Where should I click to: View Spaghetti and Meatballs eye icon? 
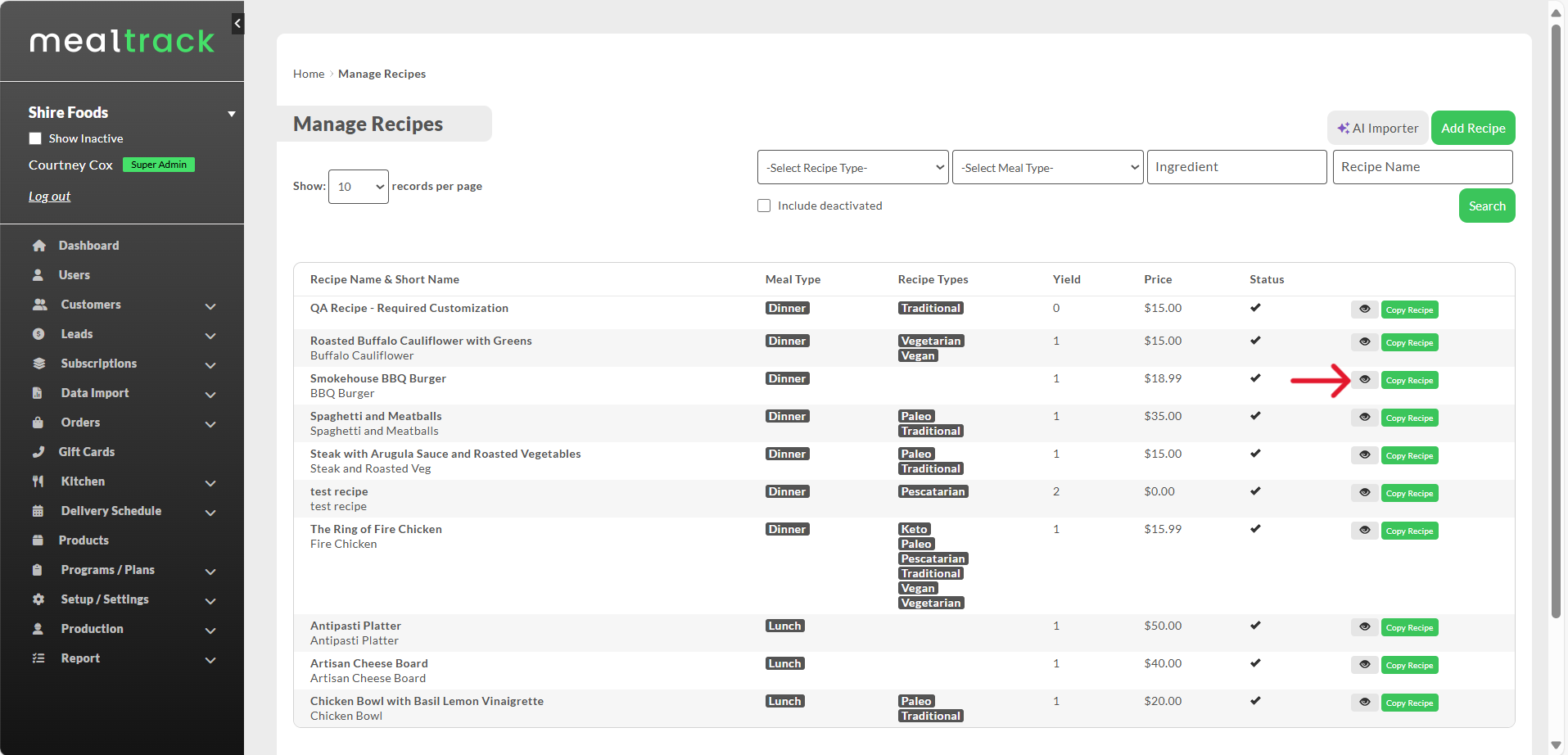pyautogui.click(x=1365, y=418)
